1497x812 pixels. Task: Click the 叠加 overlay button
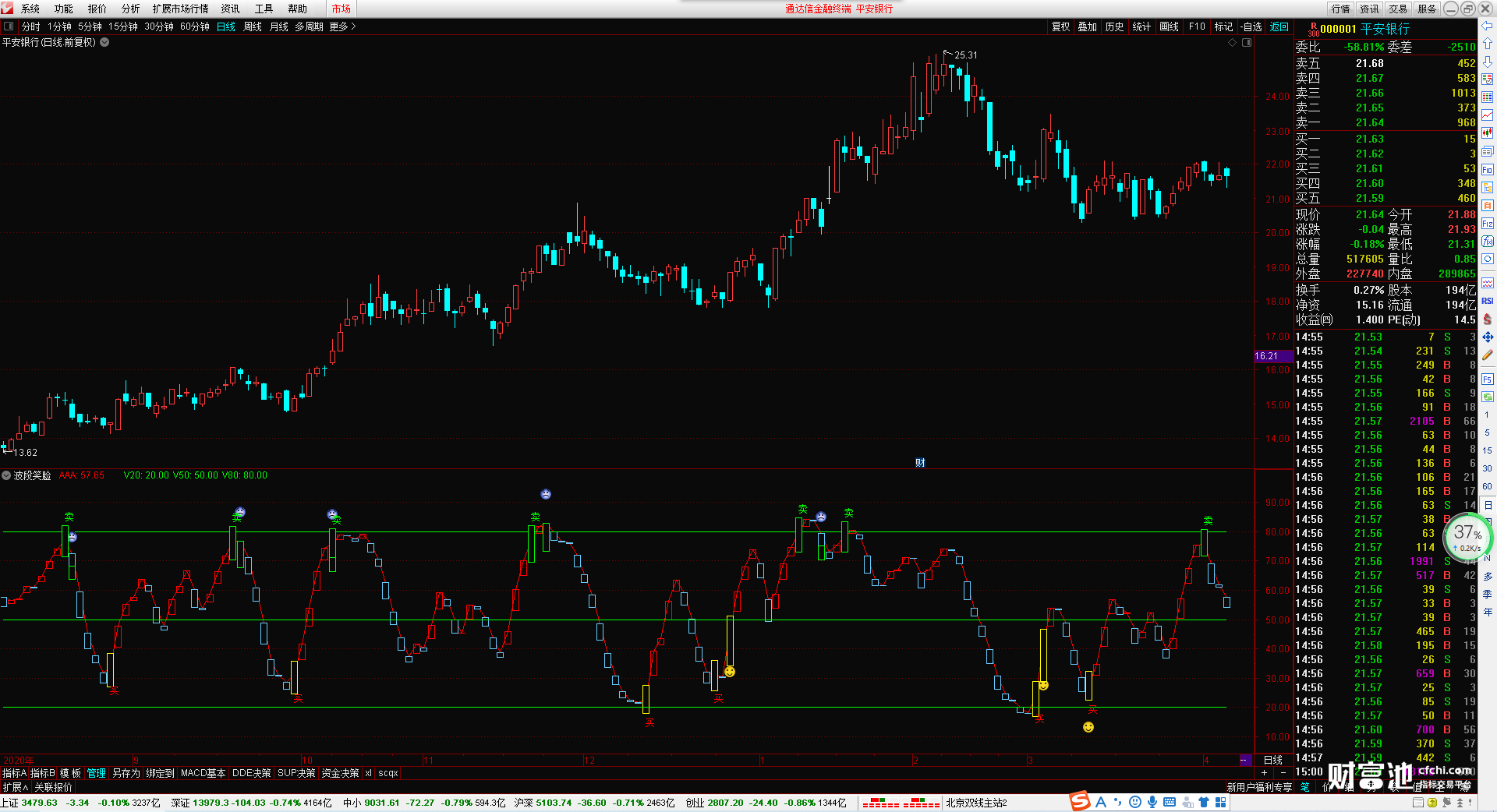click(x=1088, y=26)
